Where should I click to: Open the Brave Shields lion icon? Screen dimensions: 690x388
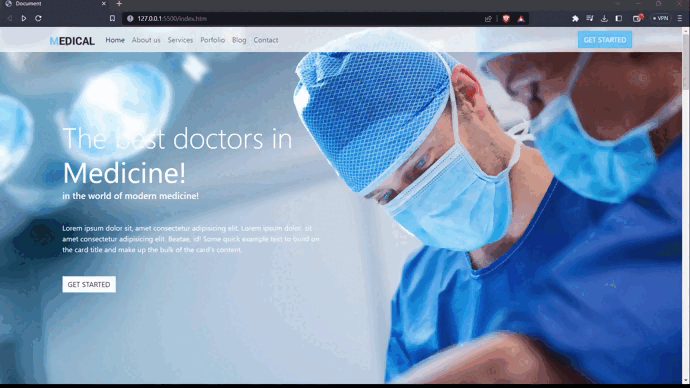pyautogui.click(x=506, y=18)
